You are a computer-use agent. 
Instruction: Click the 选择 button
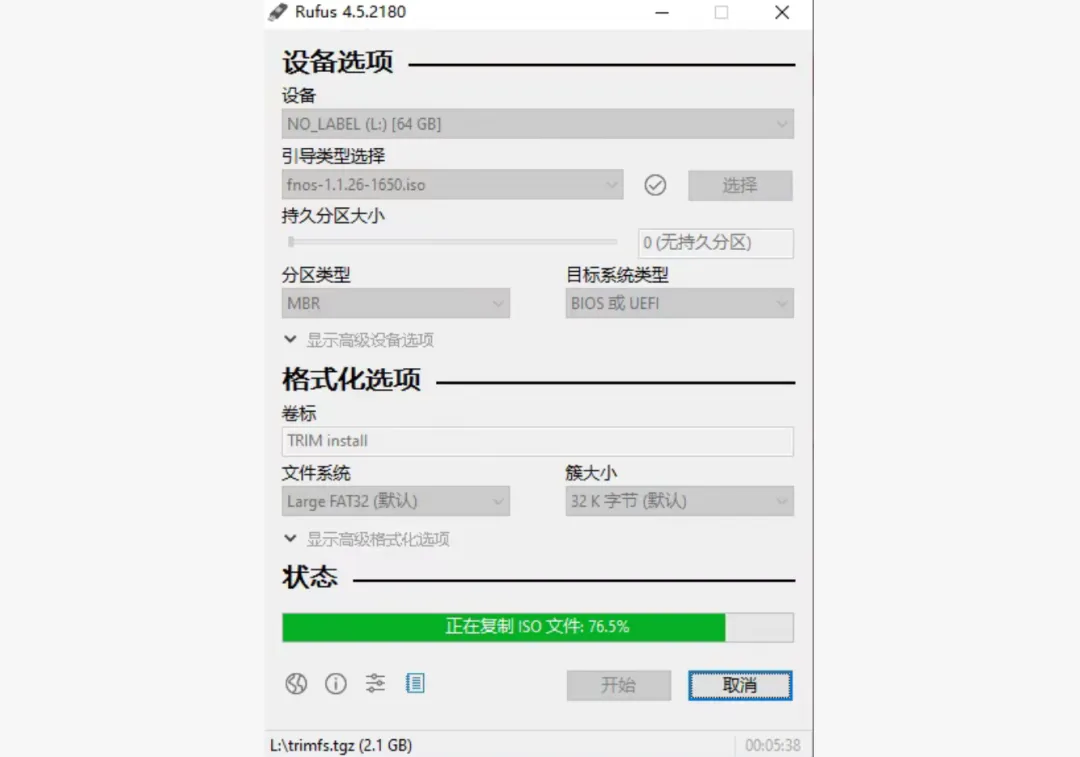[740, 185]
